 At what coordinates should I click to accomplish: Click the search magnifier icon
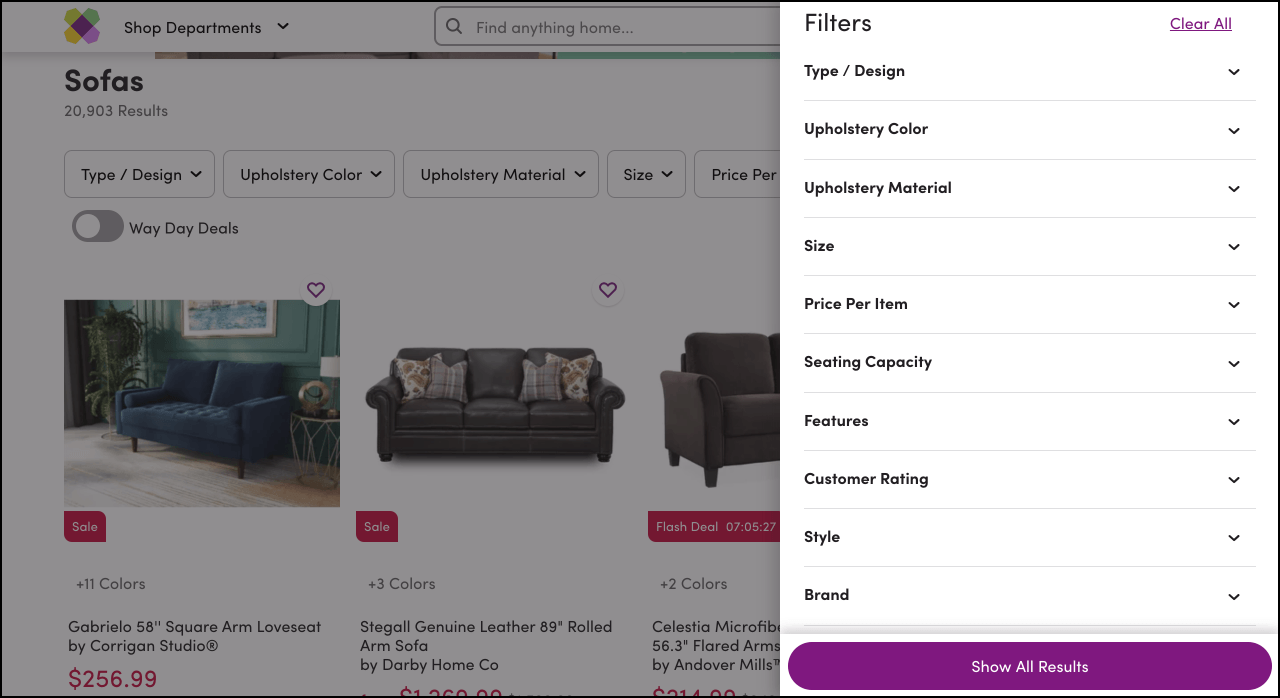click(x=454, y=27)
